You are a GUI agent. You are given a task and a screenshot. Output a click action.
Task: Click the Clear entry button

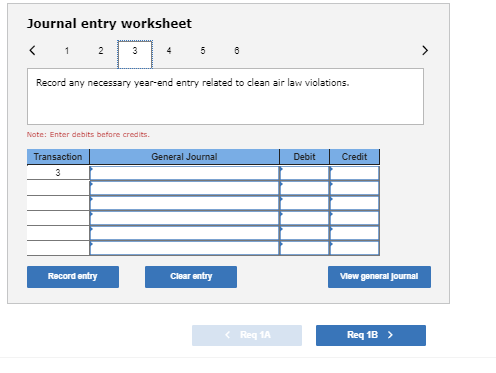[x=191, y=277]
